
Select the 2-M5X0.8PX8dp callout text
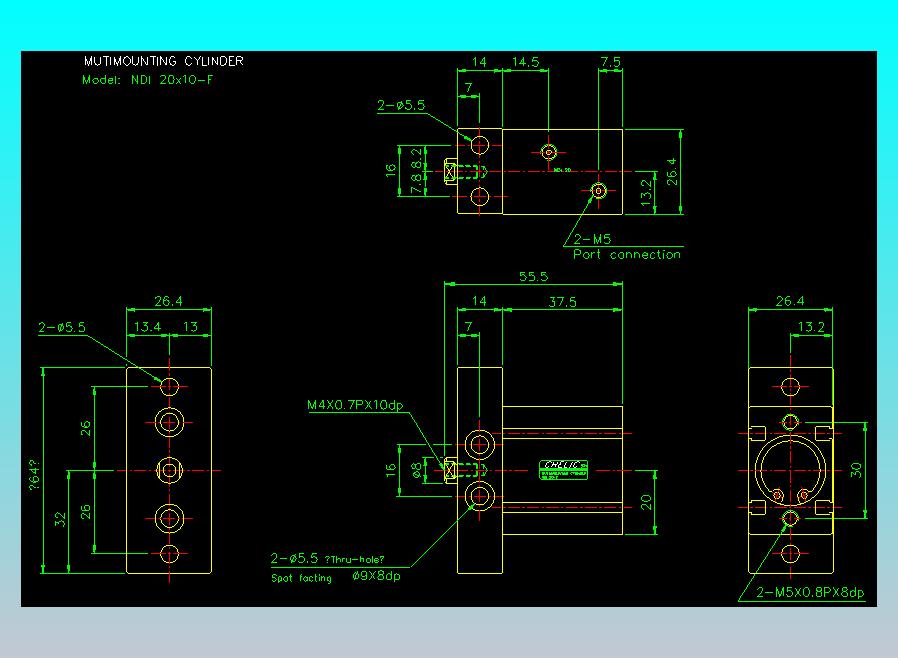click(x=810, y=593)
